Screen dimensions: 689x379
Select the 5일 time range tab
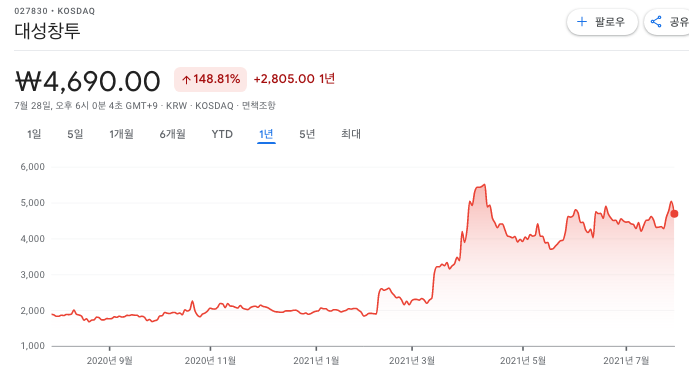[x=75, y=134]
